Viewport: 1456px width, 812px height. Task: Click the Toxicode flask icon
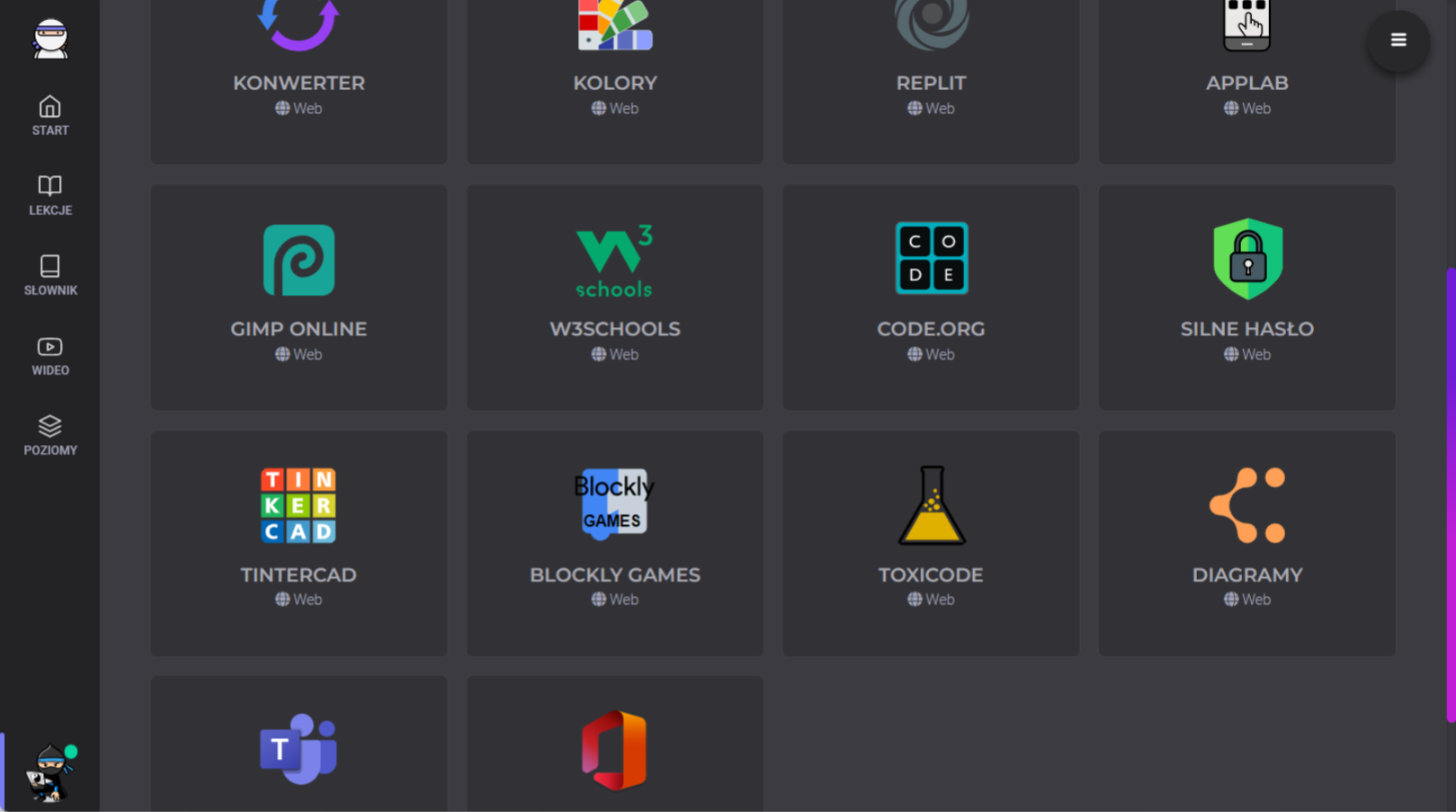[931, 505]
